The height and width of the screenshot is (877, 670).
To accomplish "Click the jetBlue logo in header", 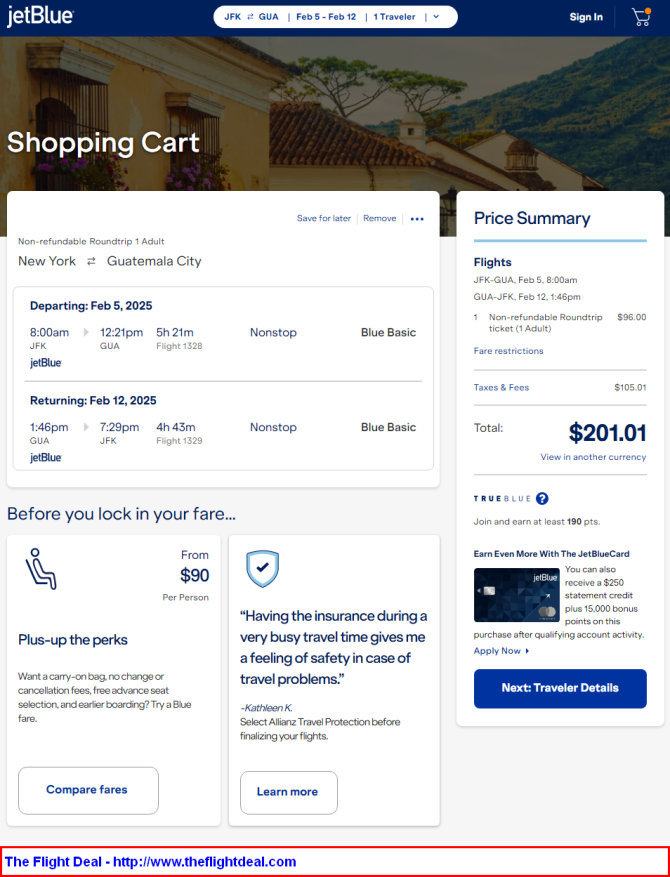I will tap(40, 16).
